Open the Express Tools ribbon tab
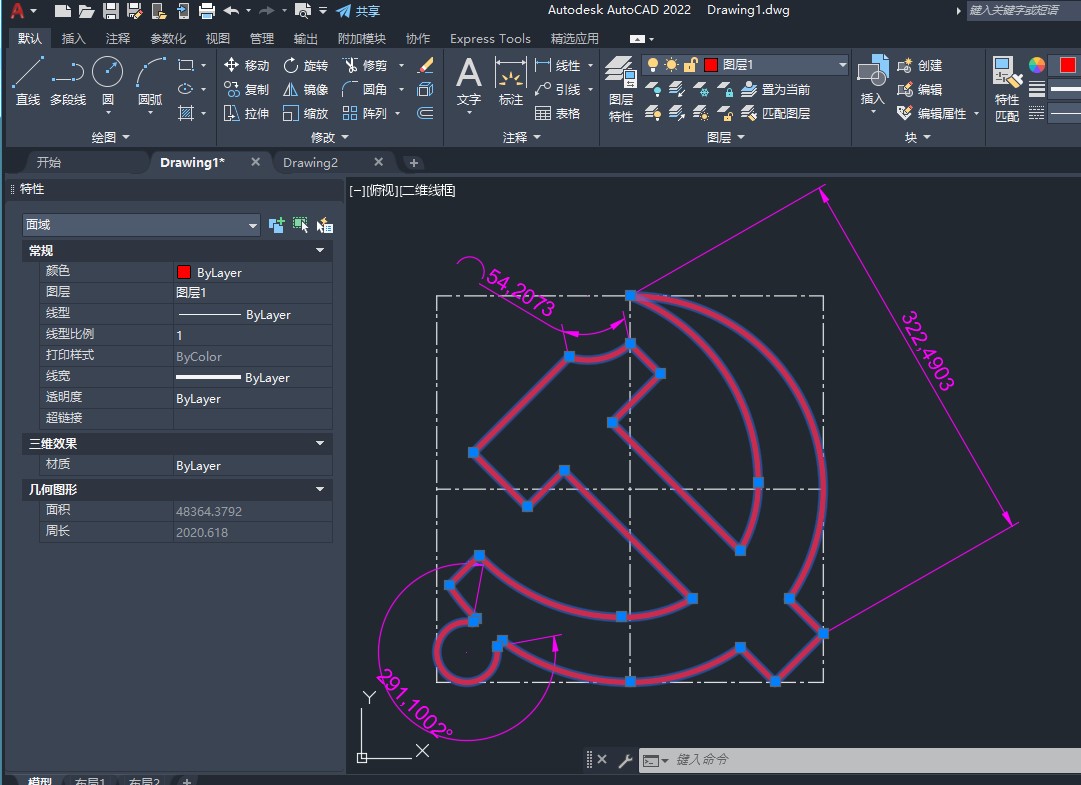 tap(490, 39)
